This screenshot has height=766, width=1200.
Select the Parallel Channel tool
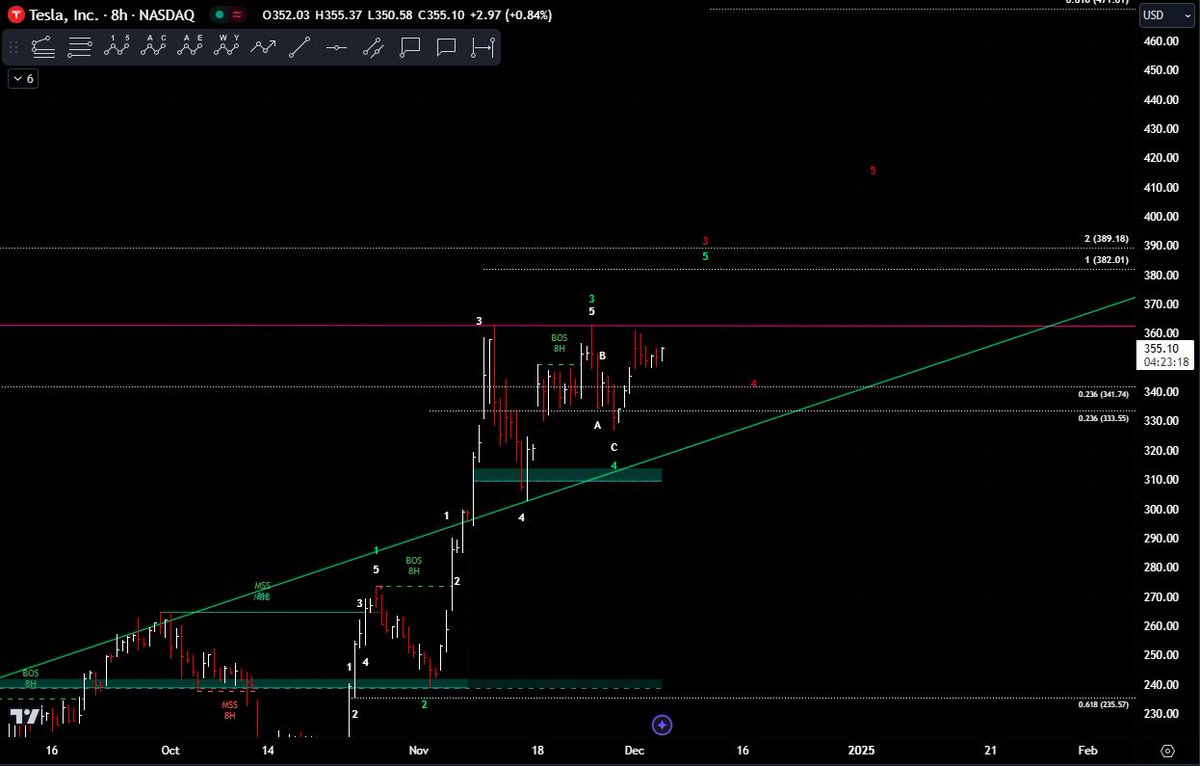click(x=374, y=46)
